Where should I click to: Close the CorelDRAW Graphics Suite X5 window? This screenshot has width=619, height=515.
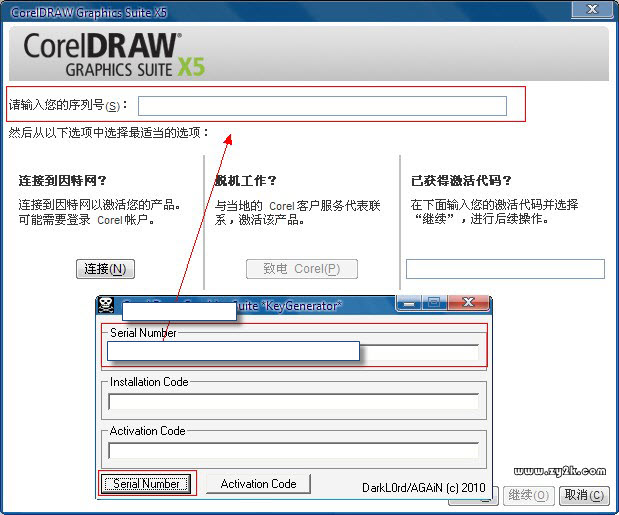tap(593, 9)
